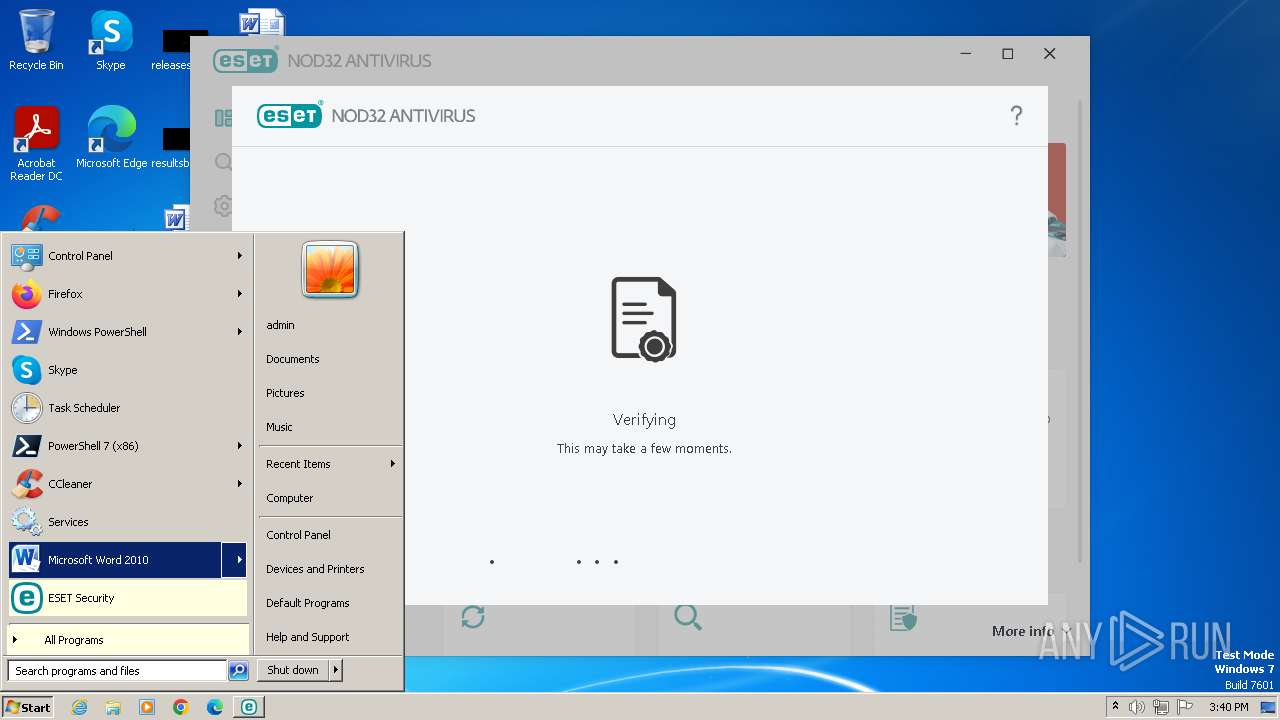
Task: Open PowerShell 7 (x86) entry
Action: tap(128, 446)
